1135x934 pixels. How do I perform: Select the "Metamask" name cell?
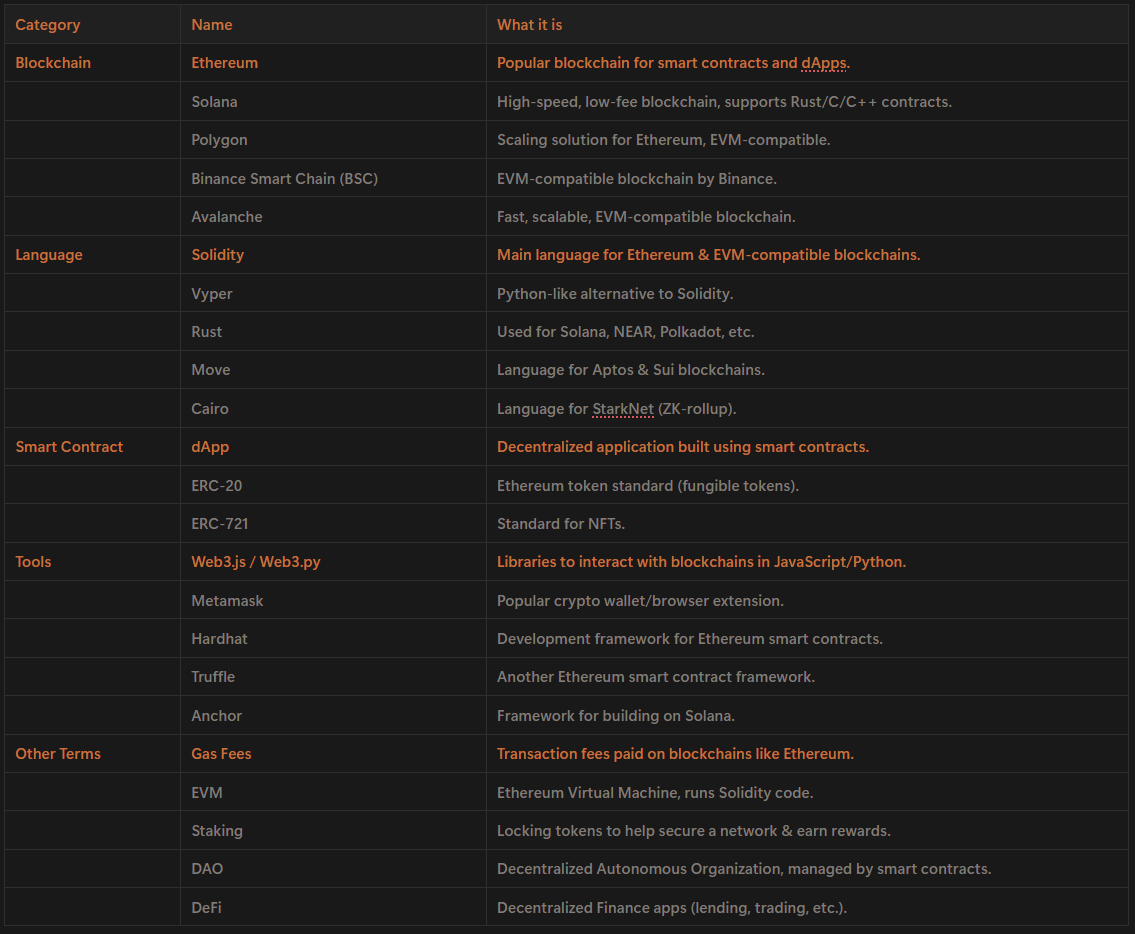tap(227, 601)
